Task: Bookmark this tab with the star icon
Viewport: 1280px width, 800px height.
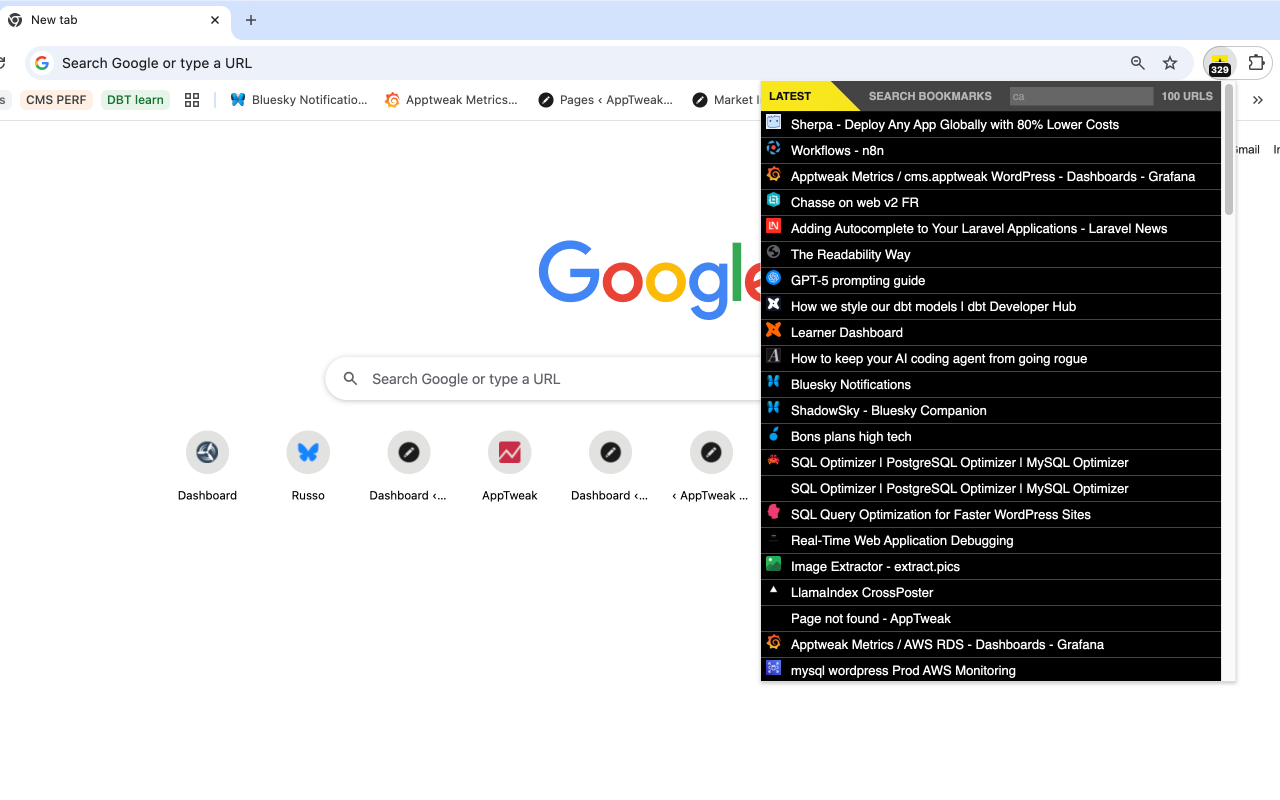Action: point(1170,63)
